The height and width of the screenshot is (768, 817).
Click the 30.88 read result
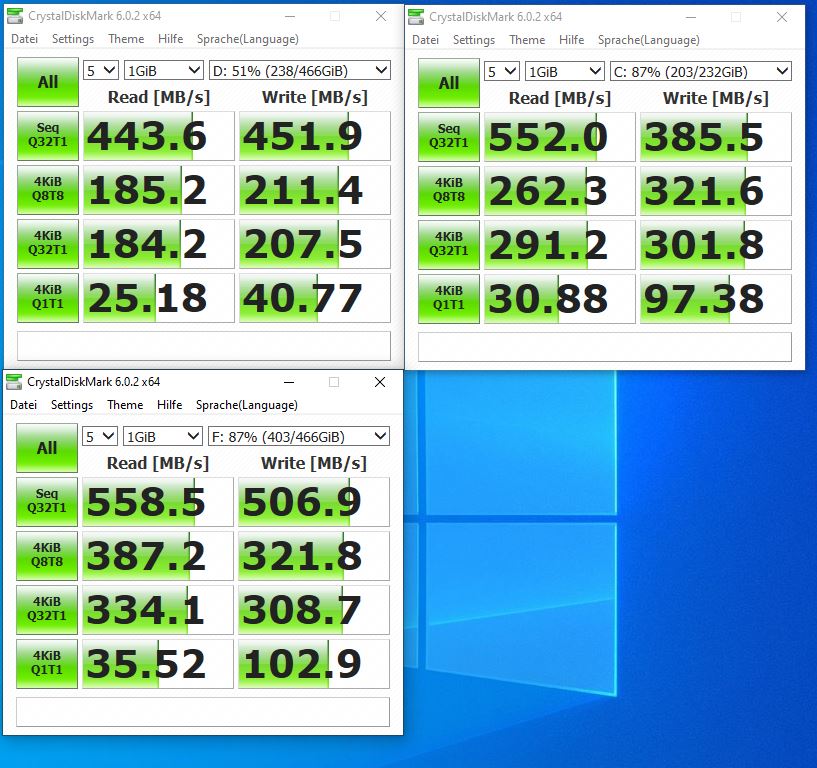pos(560,299)
